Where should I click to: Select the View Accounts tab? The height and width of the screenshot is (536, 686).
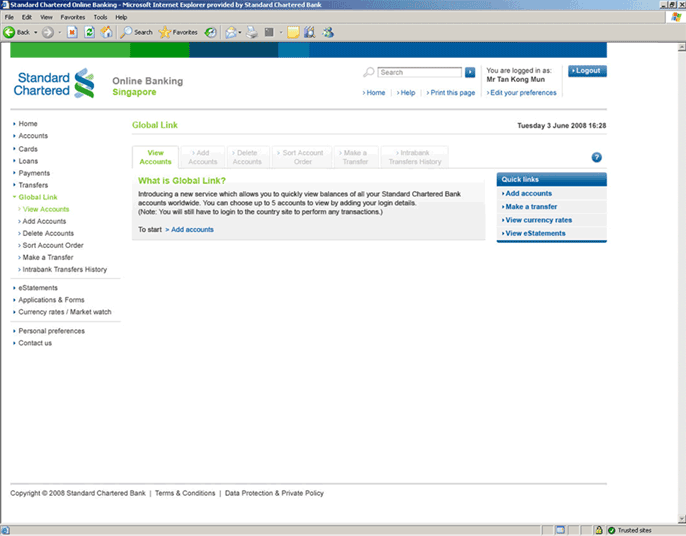[155, 157]
